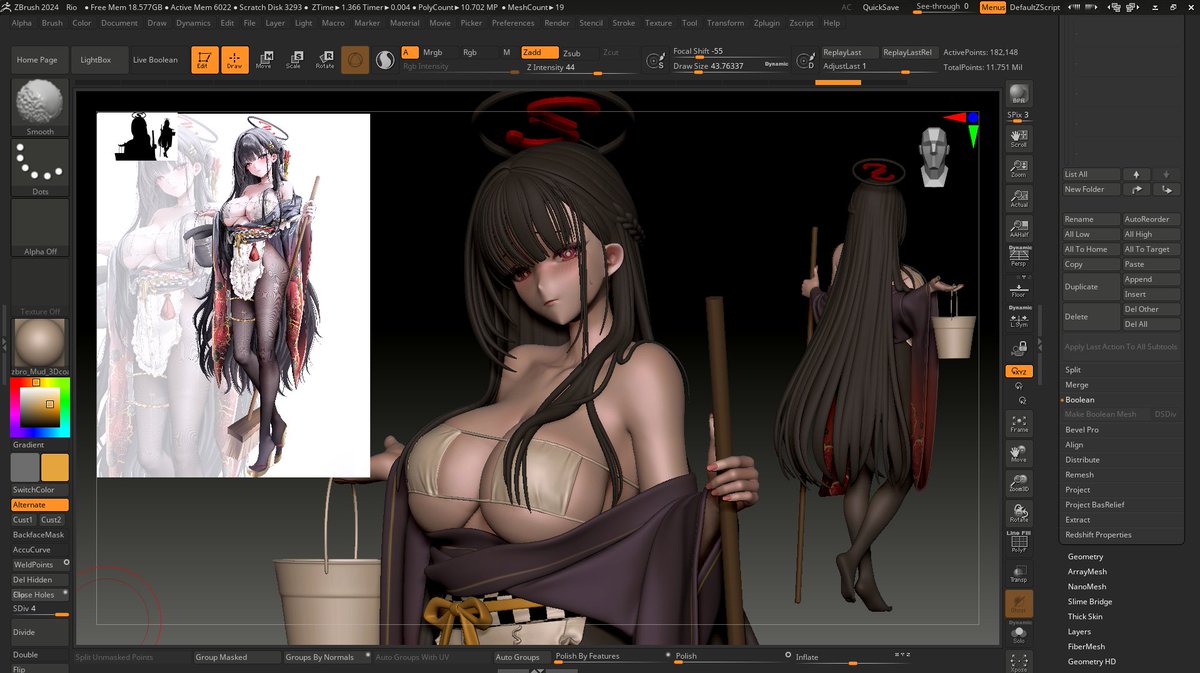Viewport: 1200px width, 673px height.
Task: Select the Scale transform tool
Action: [x=294, y=60]
